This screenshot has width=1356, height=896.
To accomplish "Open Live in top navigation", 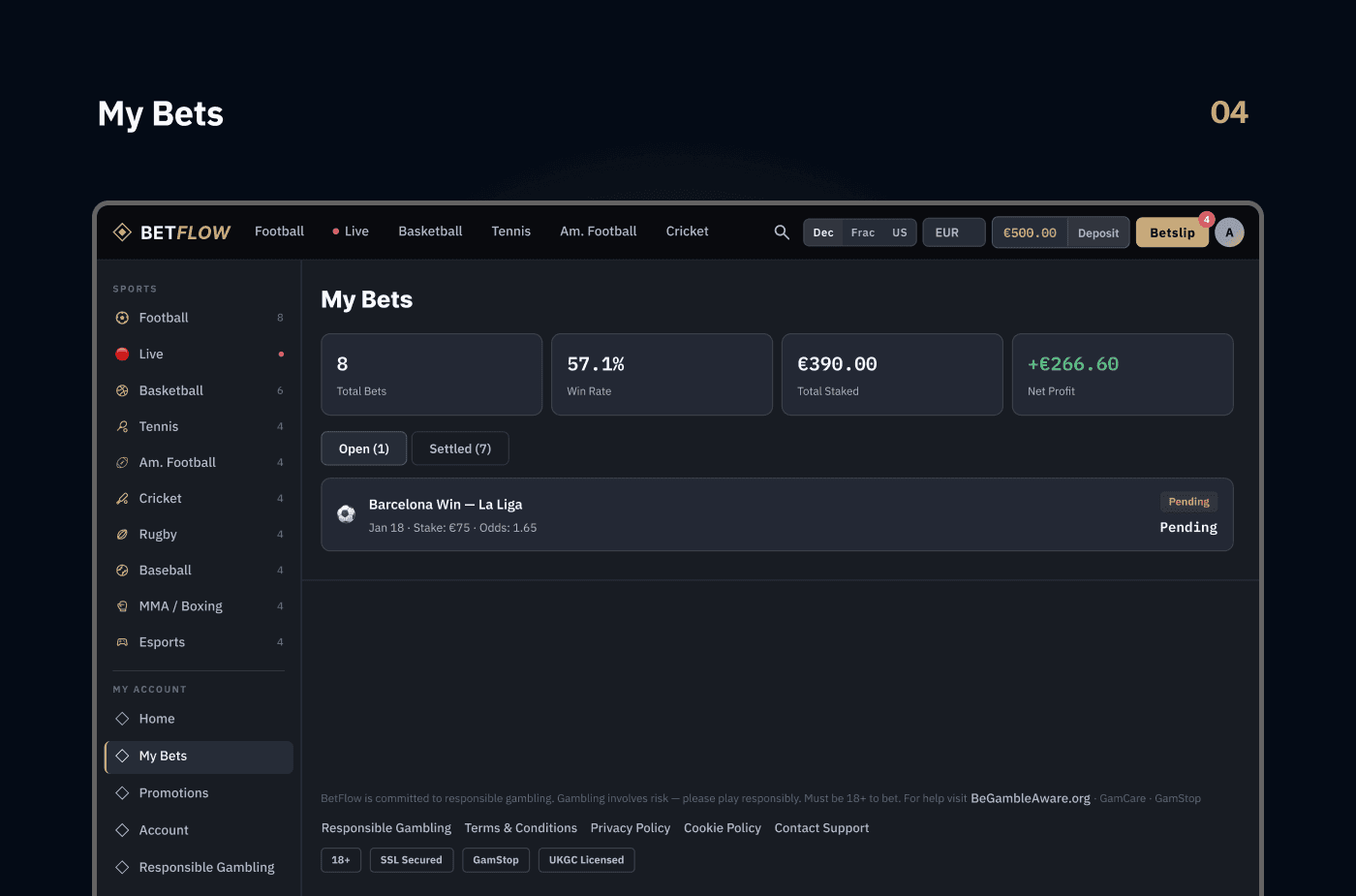I will [351, 232].
